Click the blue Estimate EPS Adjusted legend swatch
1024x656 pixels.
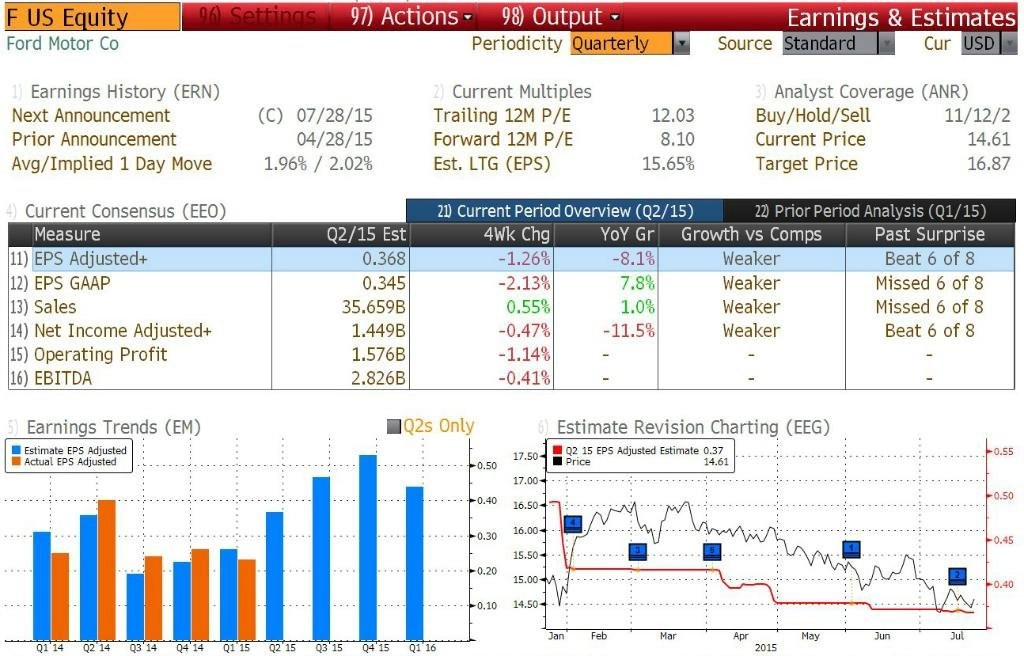coord(16,450)
